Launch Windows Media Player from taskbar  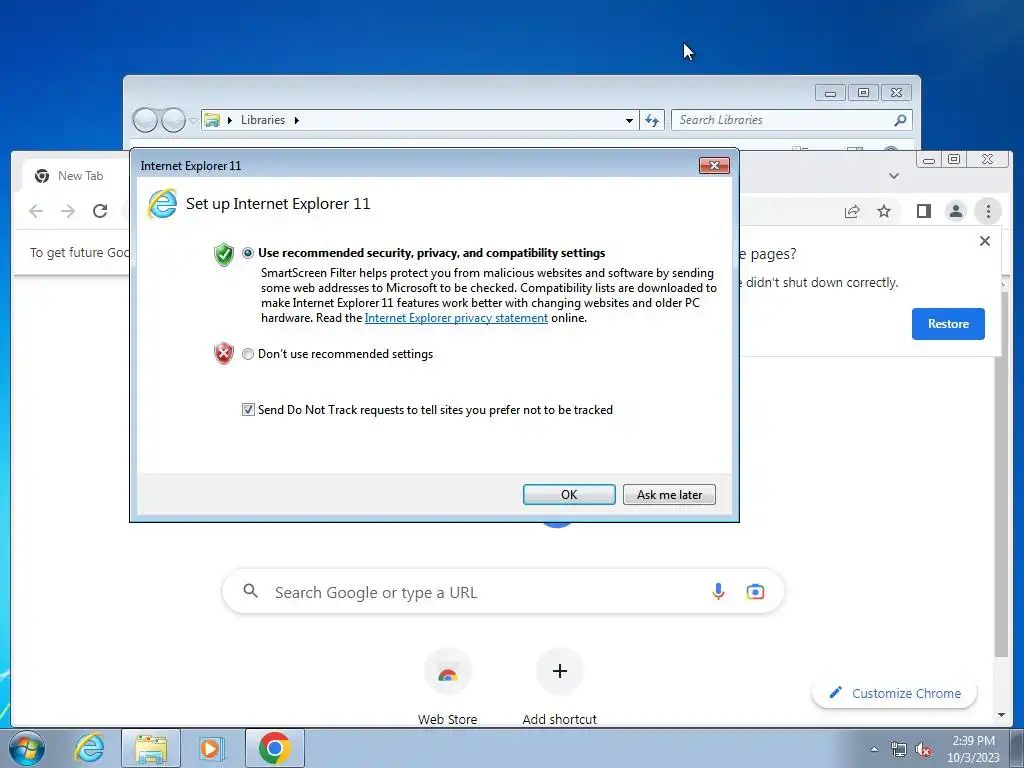click(x=211, y=748)
